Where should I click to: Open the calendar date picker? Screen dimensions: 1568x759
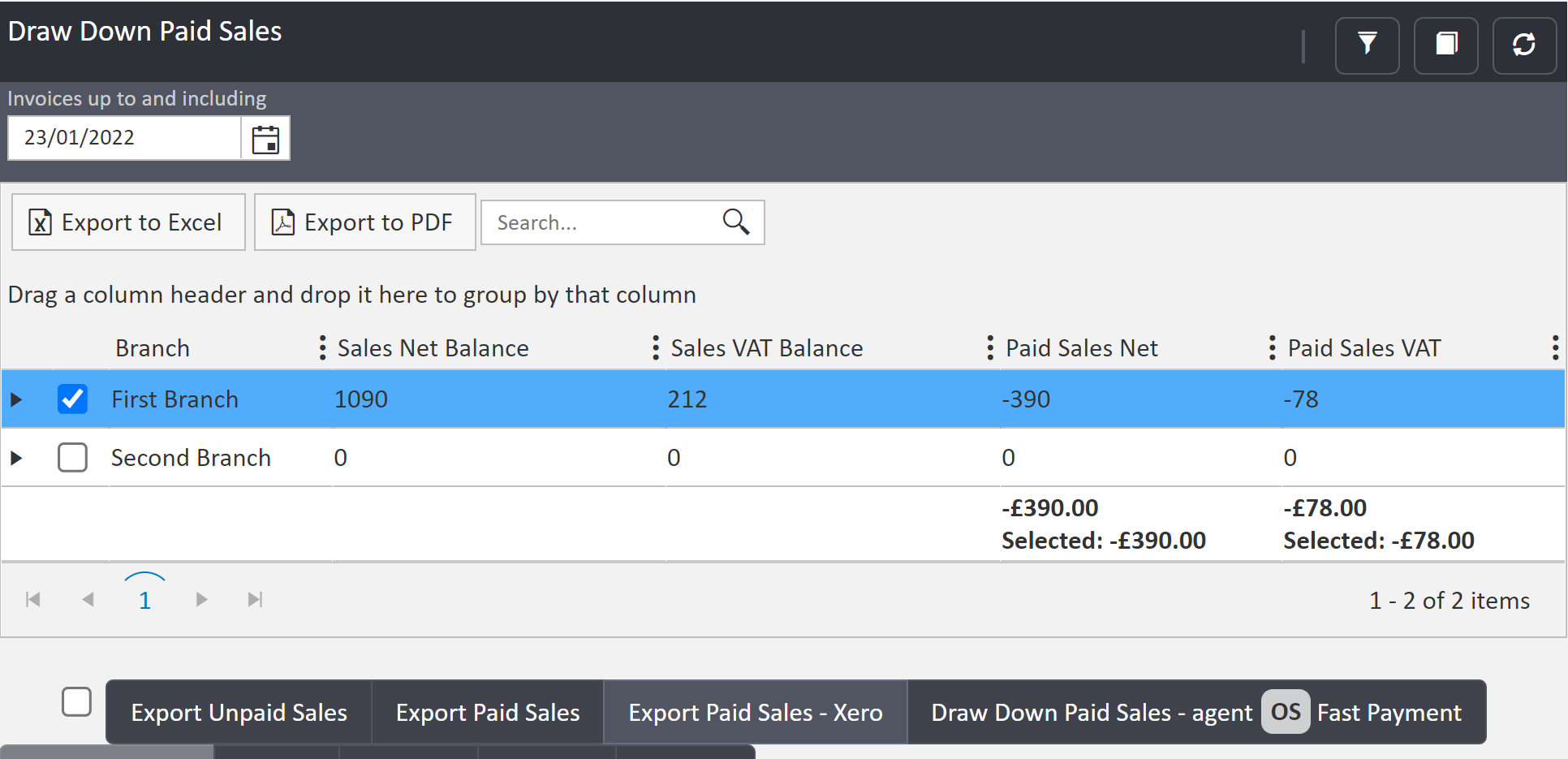[265, 139]
